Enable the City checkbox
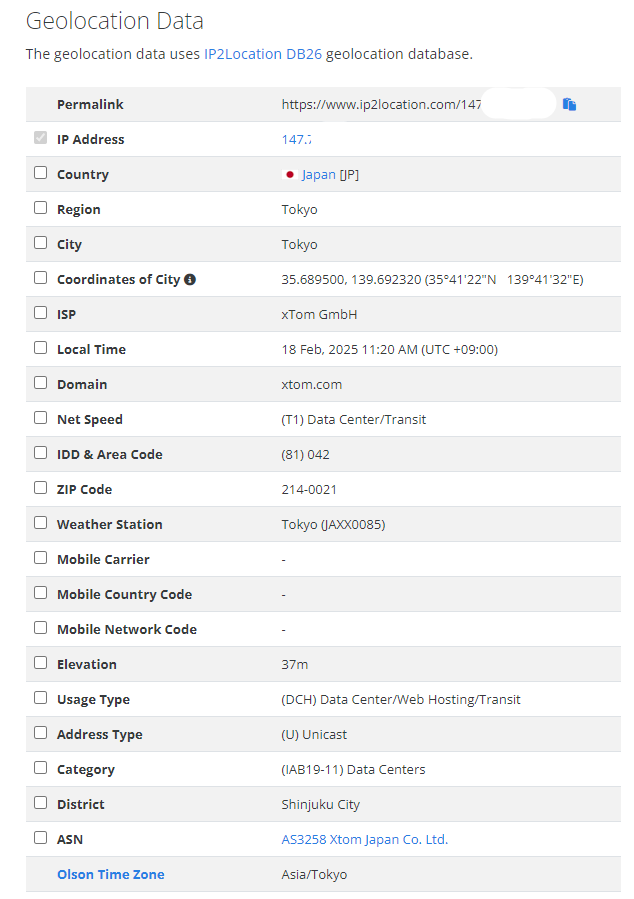 pos(40,243)
